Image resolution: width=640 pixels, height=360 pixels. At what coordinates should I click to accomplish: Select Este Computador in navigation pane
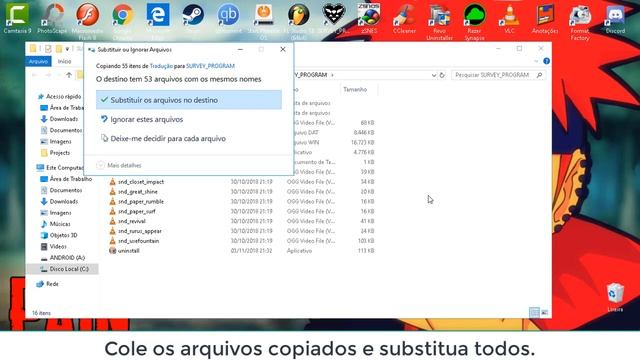(x=60, y=167)
